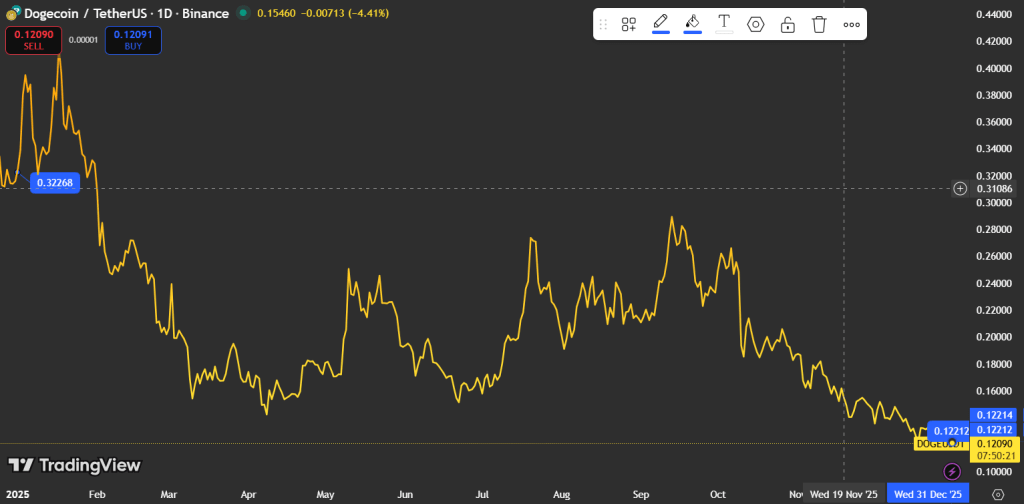Click the DOGEUSDT symbol label near price axis
The height and width of the screenshot is (504, 1024).
click(x=939, y=444)
